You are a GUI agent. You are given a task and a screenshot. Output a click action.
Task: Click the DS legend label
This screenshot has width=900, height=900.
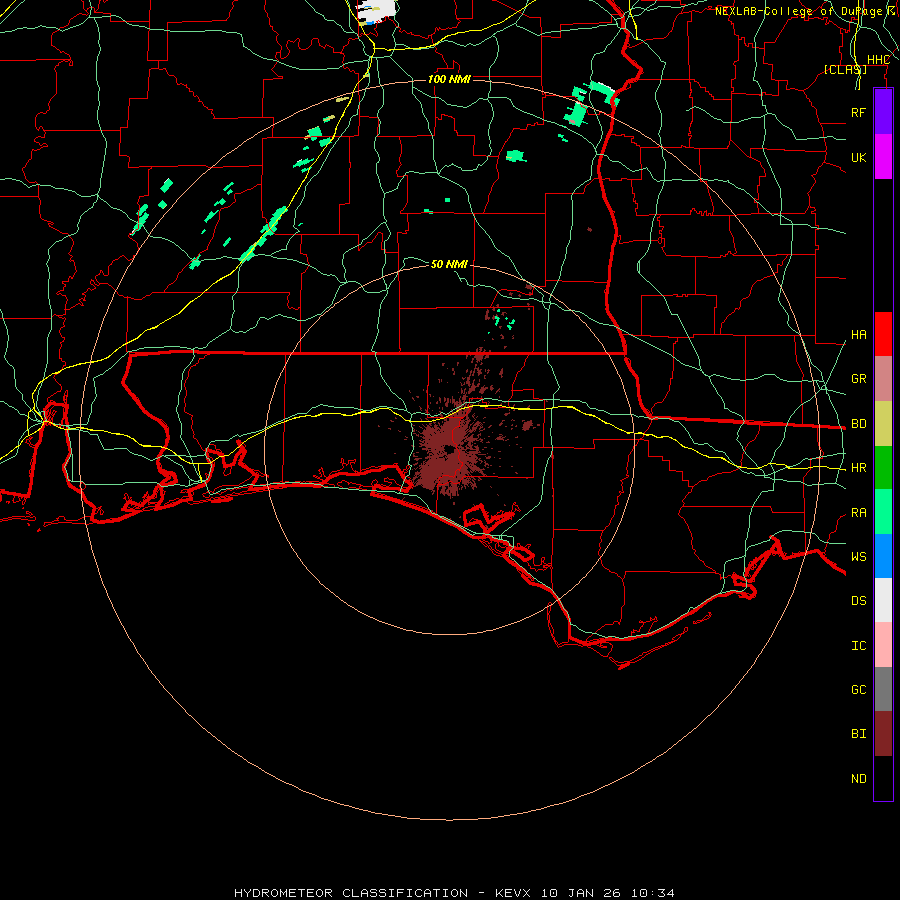point(858,601)
